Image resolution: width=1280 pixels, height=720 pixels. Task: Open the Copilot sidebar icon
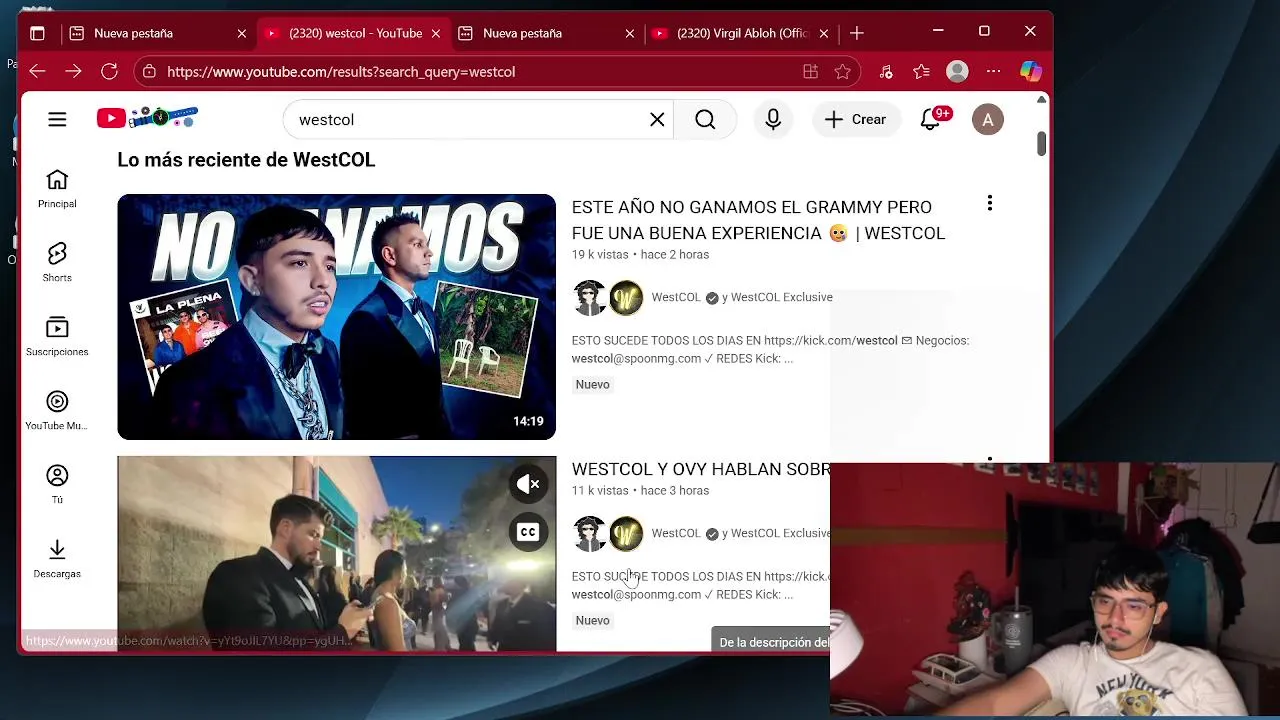click(x=1031, y=72)
